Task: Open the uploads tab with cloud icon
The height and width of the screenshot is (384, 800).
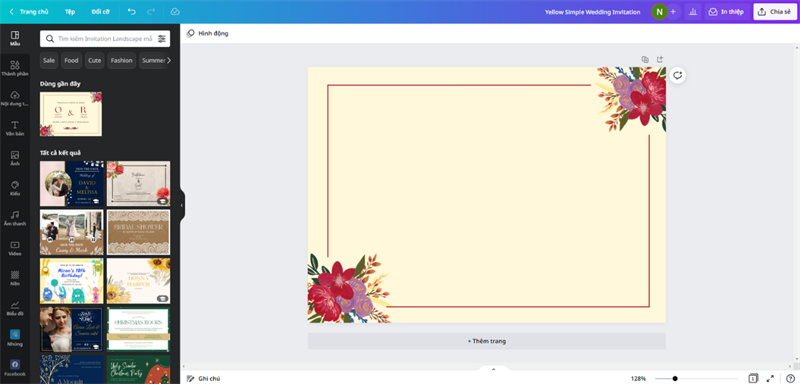Action: pos(15,98)
